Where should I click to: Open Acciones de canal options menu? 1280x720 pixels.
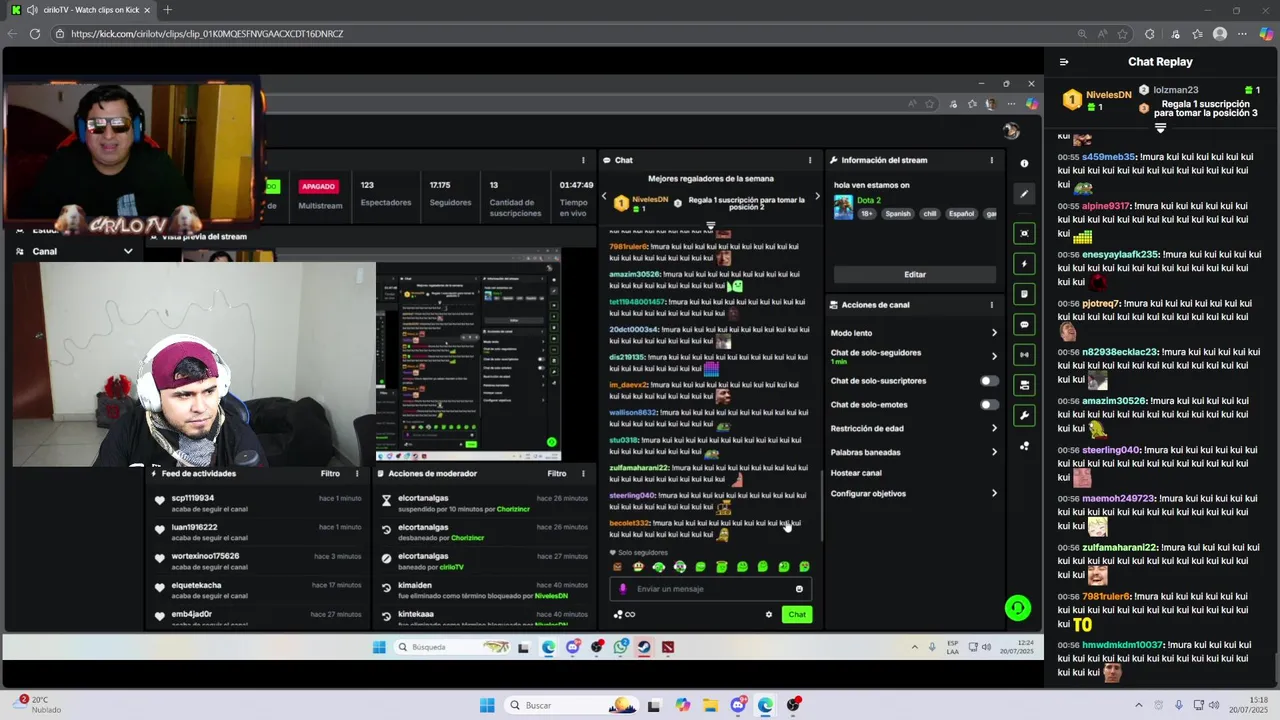(992, 305)
